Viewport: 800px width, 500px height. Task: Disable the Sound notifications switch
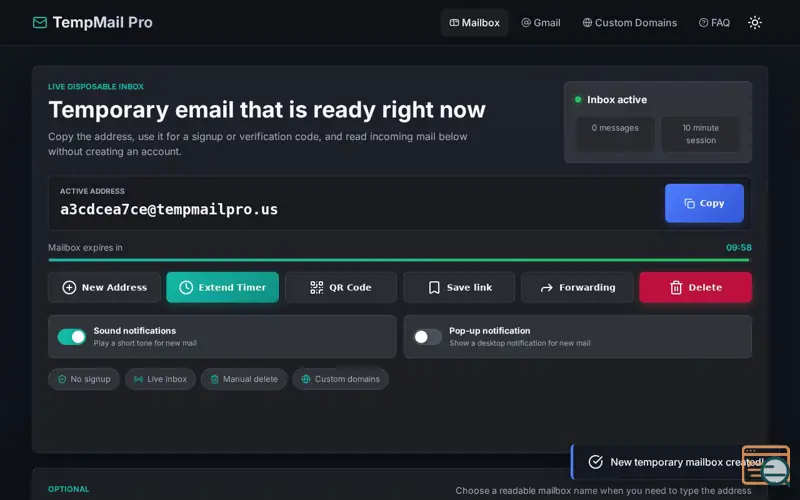coord(71,337)
